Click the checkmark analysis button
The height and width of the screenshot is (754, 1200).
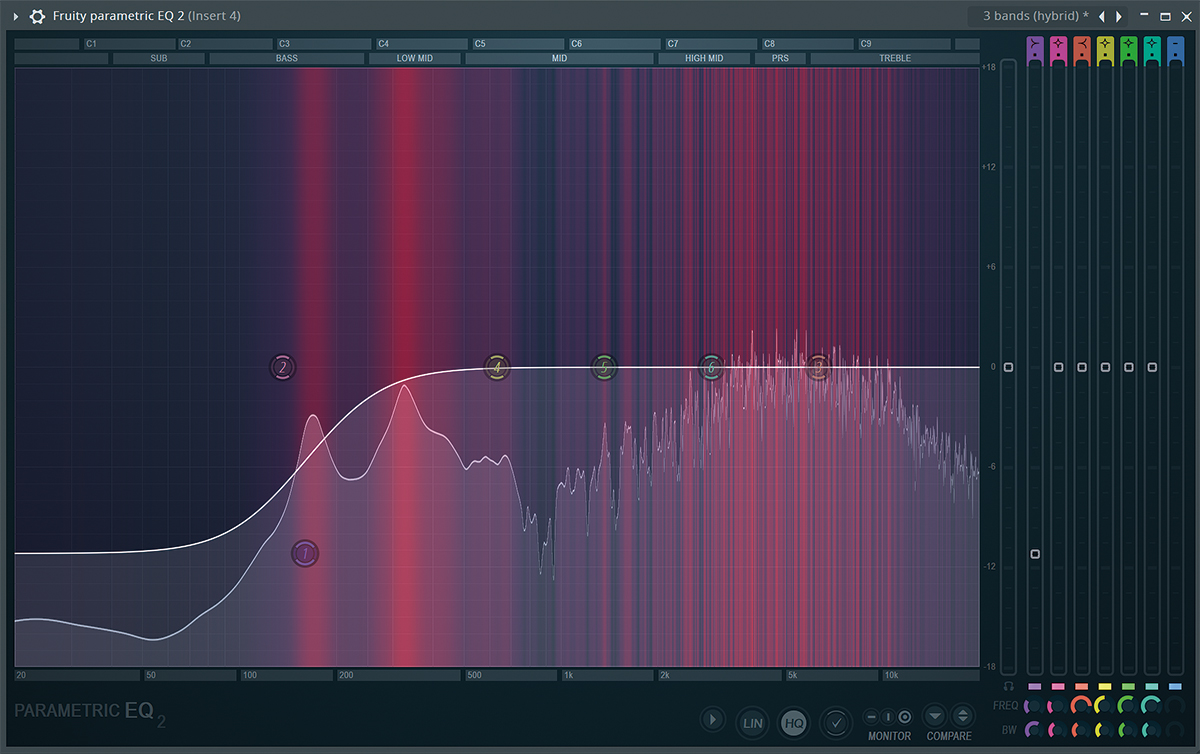click(835, 722)
